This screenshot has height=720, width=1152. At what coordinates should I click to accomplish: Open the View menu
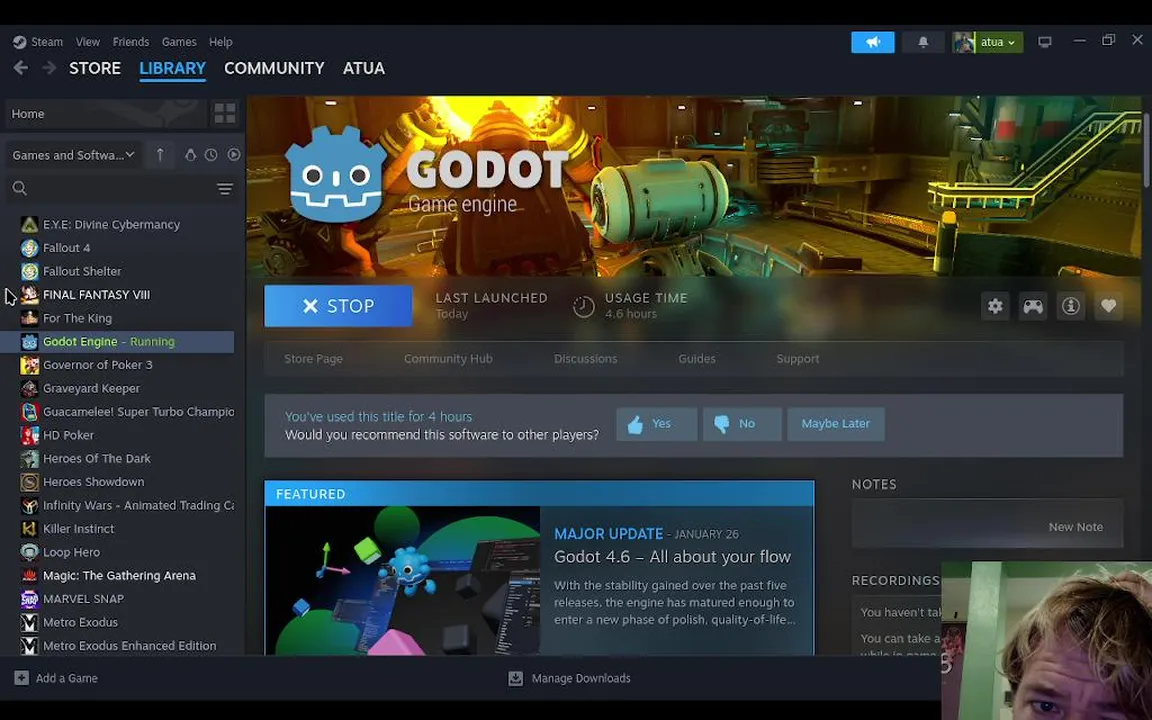(87, 42)
